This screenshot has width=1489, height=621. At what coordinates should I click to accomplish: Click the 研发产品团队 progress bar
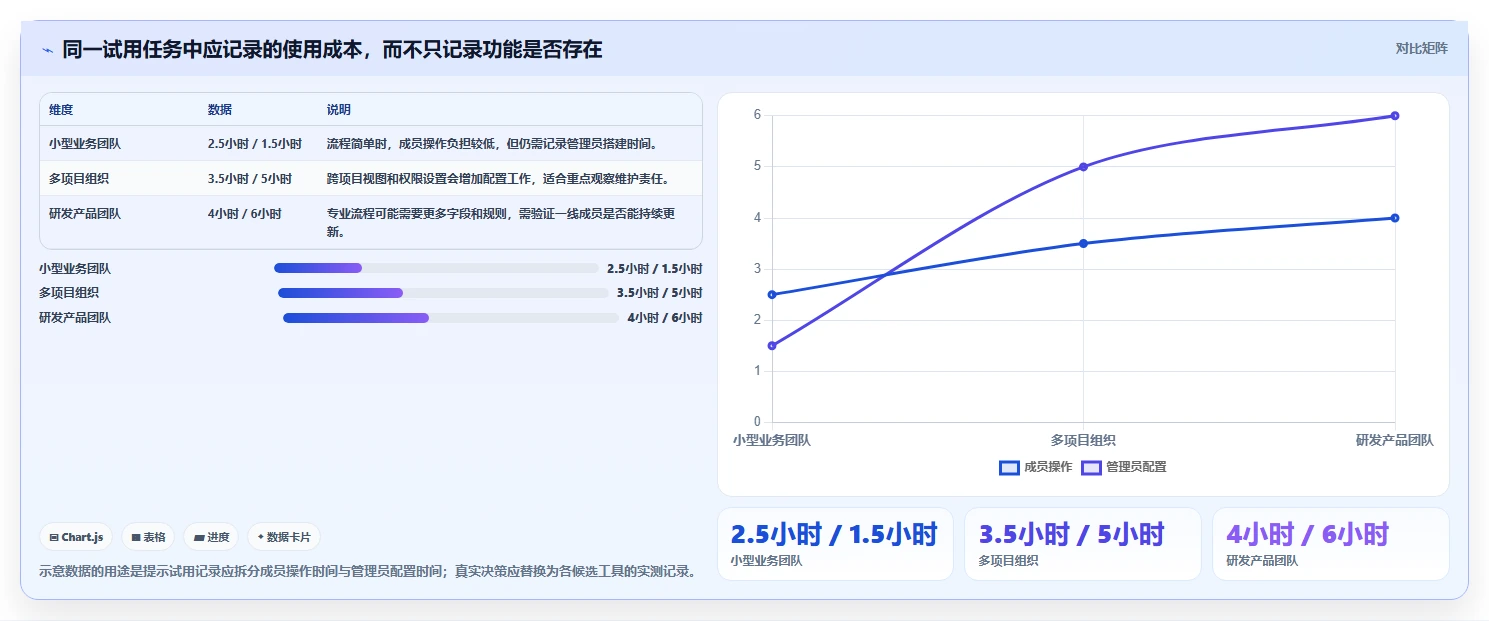[451, 318]
